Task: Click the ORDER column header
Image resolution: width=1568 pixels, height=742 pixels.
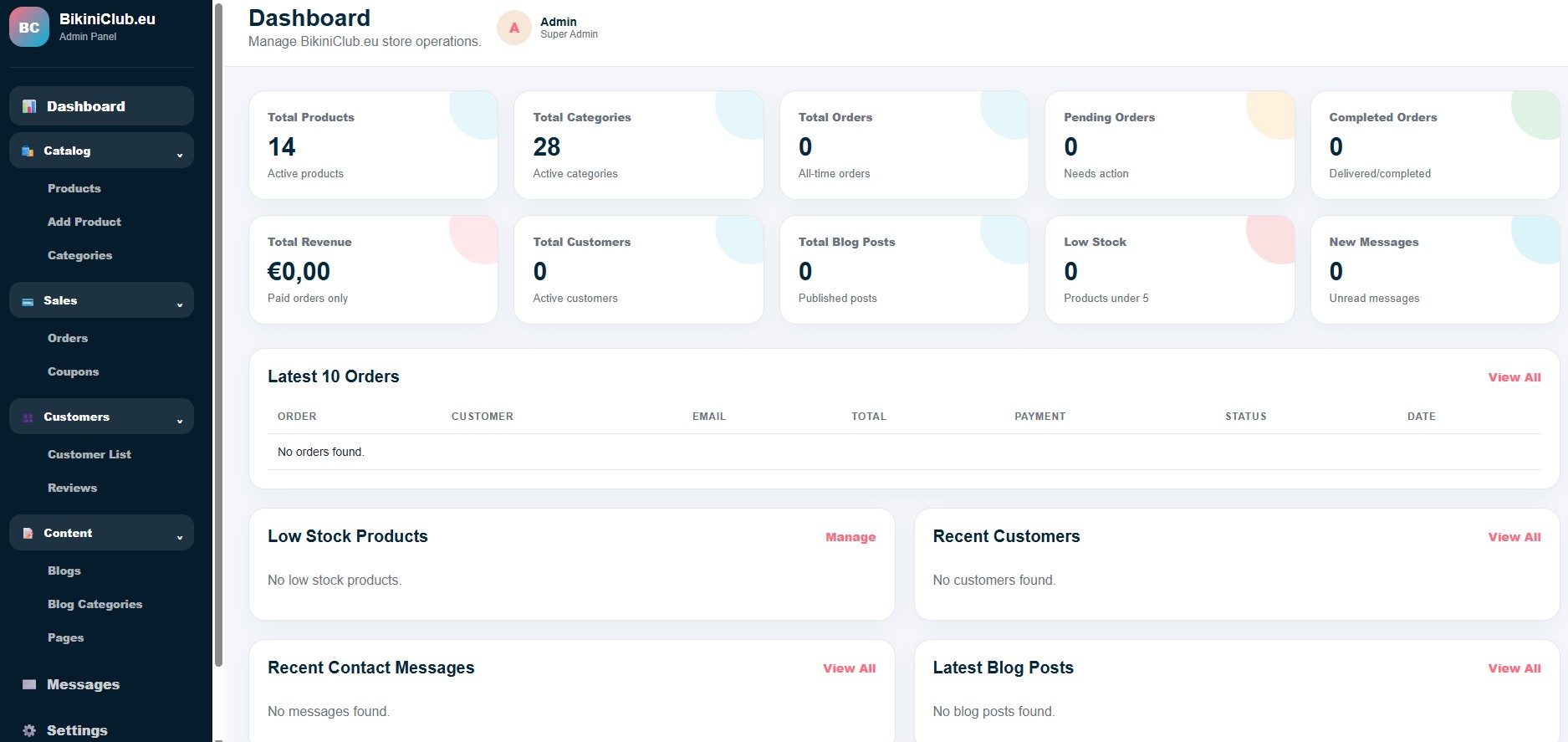Action: pyautogui.click(x=297, y=417)
